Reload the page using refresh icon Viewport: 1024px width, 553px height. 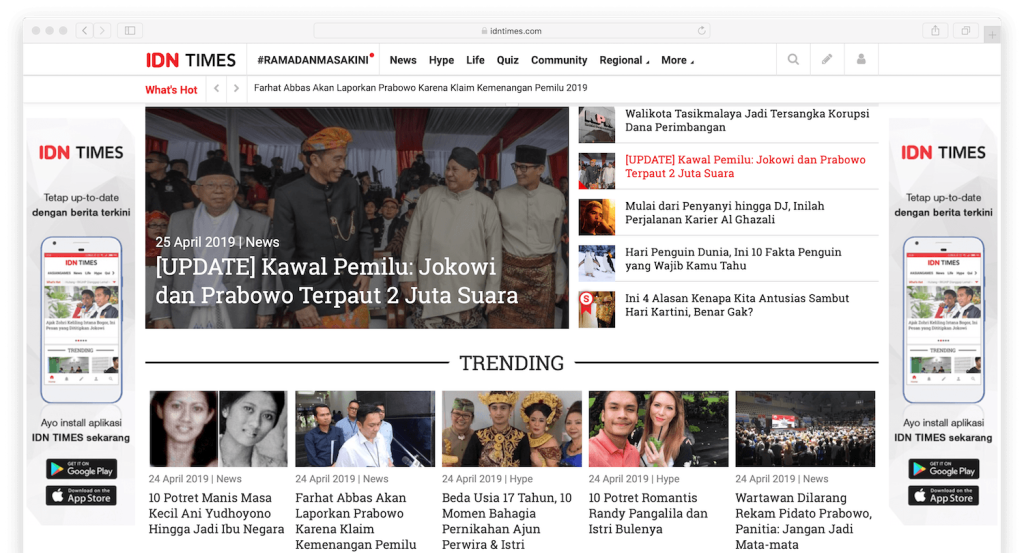[701, 31]
